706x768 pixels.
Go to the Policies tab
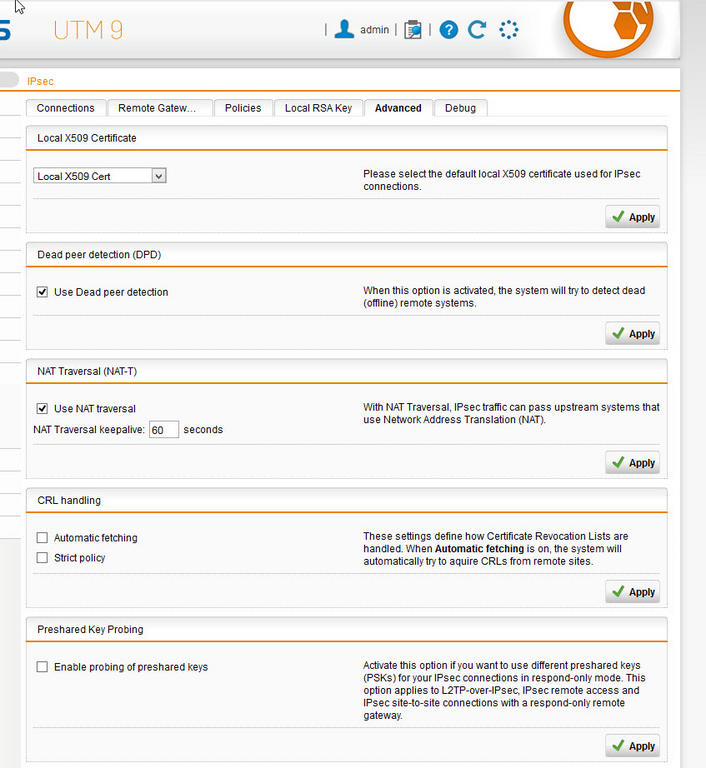(243, 108)
